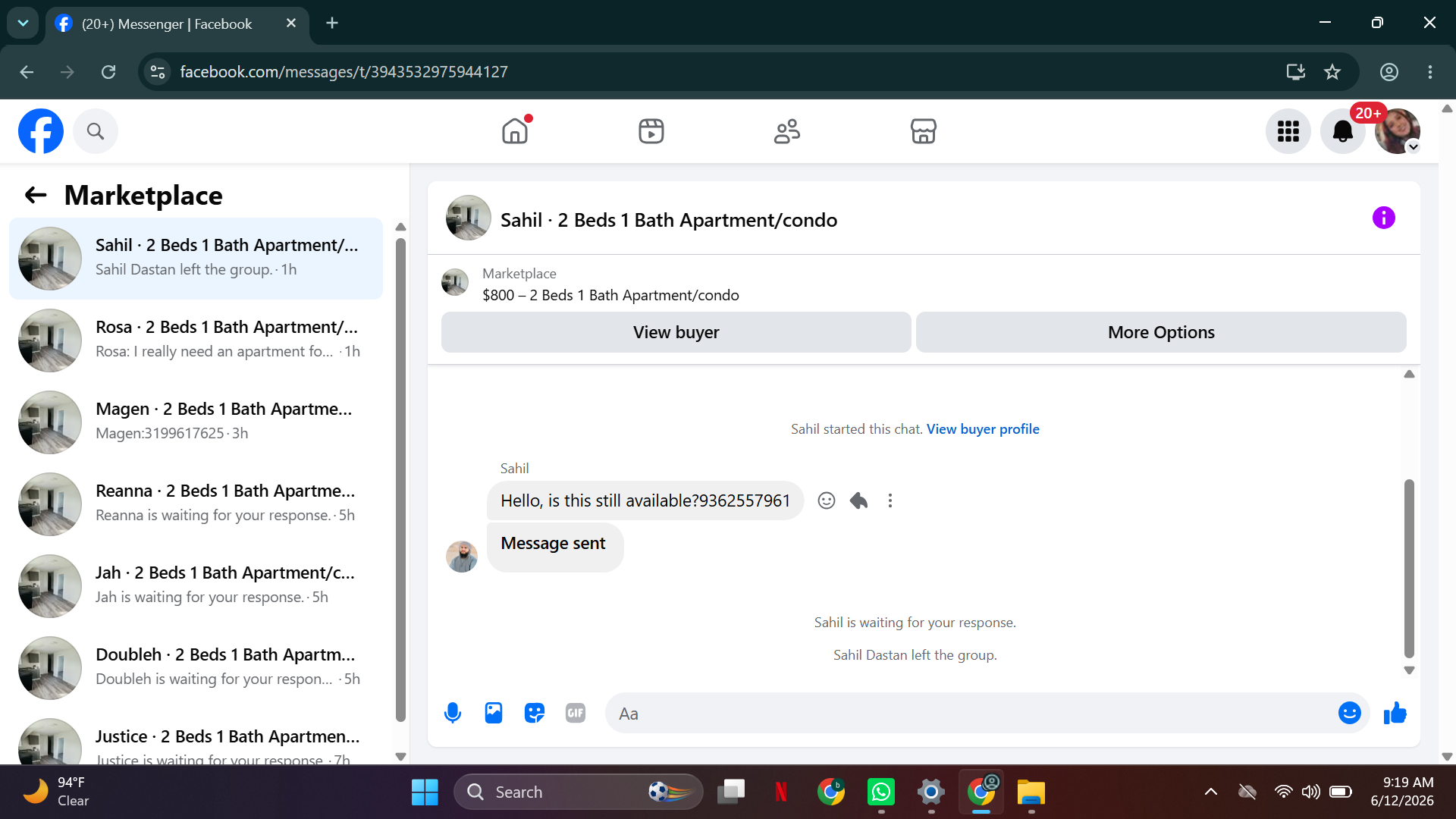Choose a sticker with the sticker icon

coord(535,714)
